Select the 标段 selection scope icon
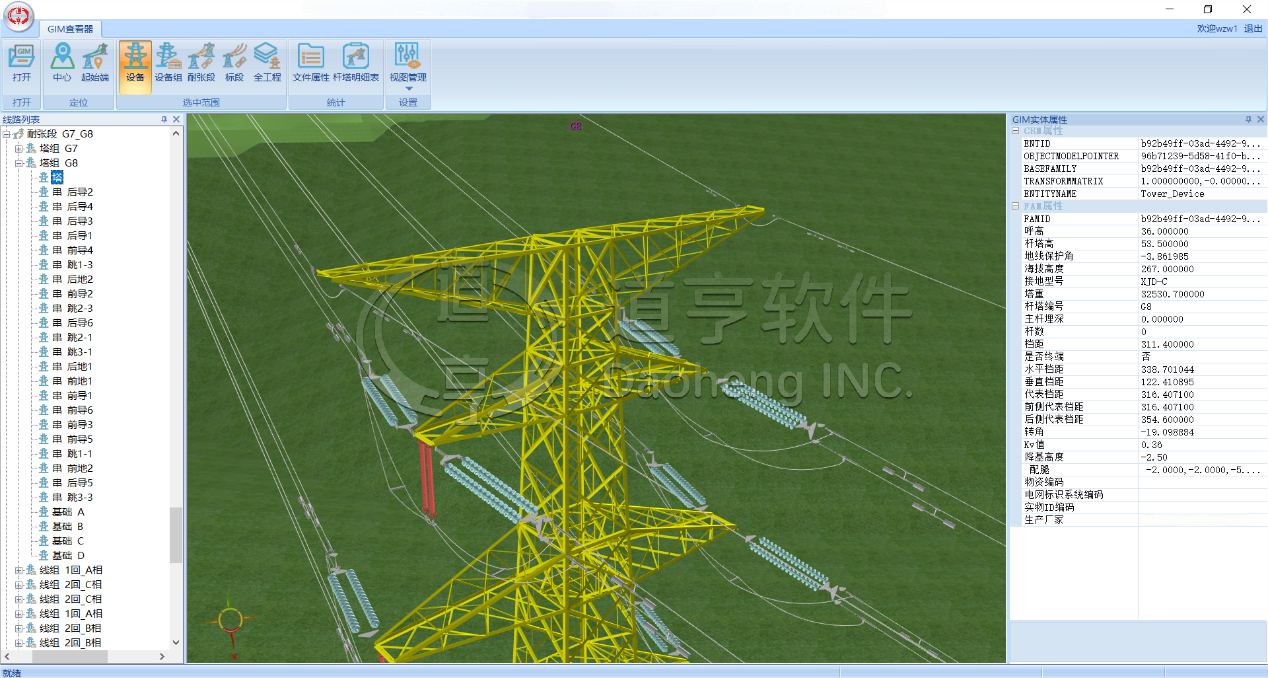Image resolution: width=1268 pixels, height=678 pixels. [234, 62]
